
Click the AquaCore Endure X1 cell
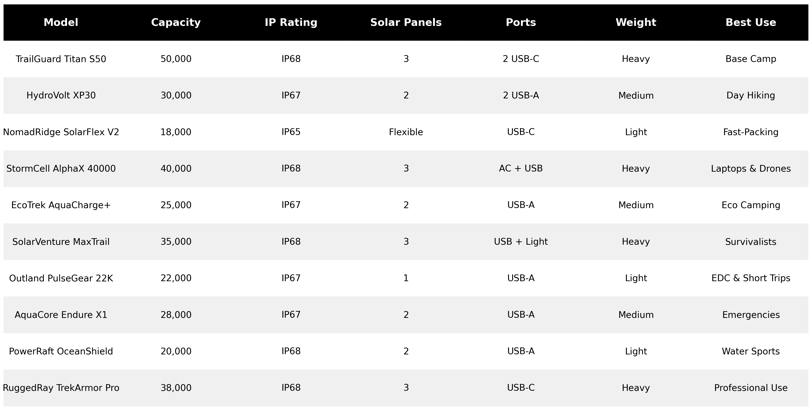tap(61, 315)
